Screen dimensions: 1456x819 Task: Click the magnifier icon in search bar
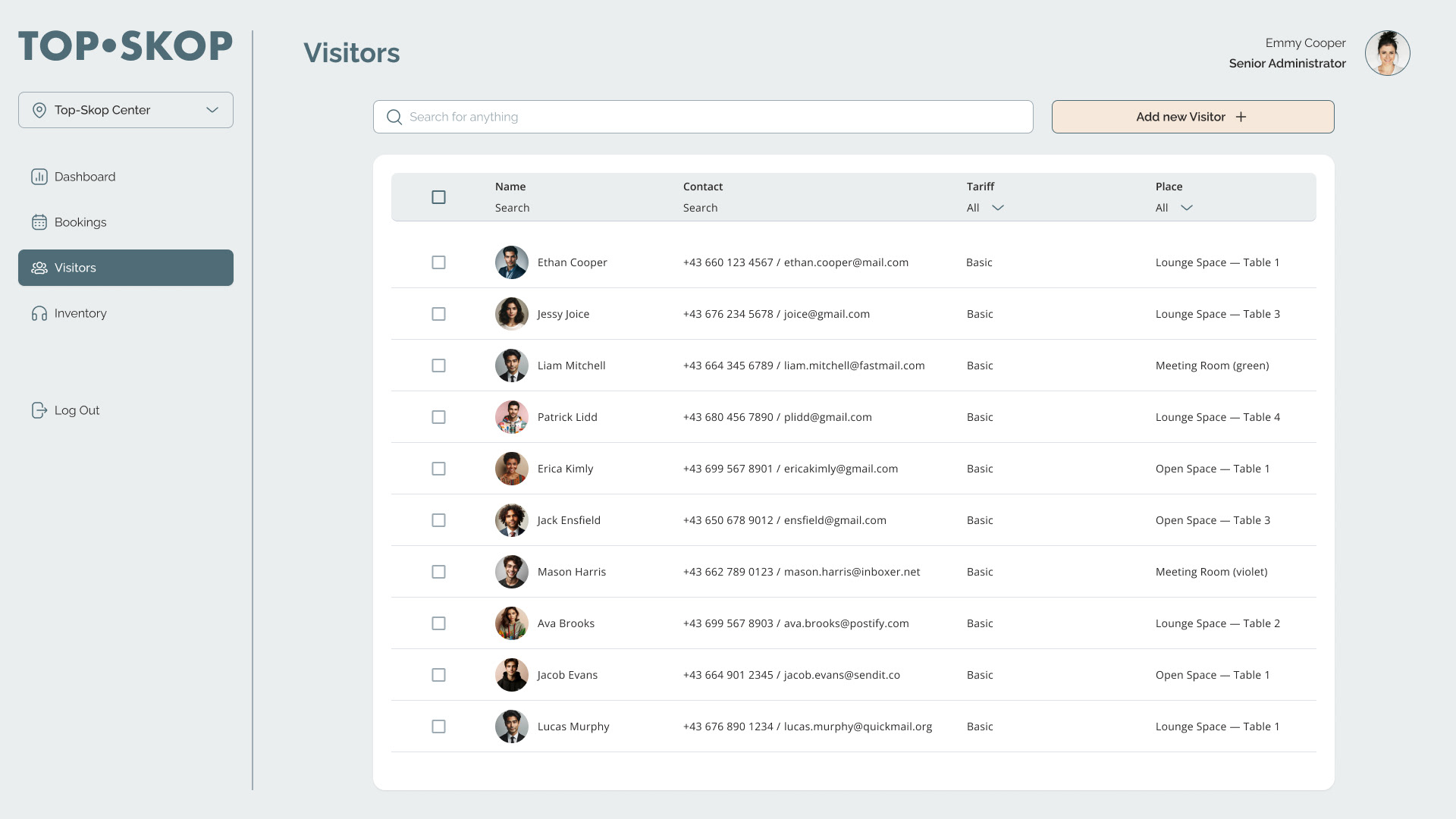(x=394, y=117)
